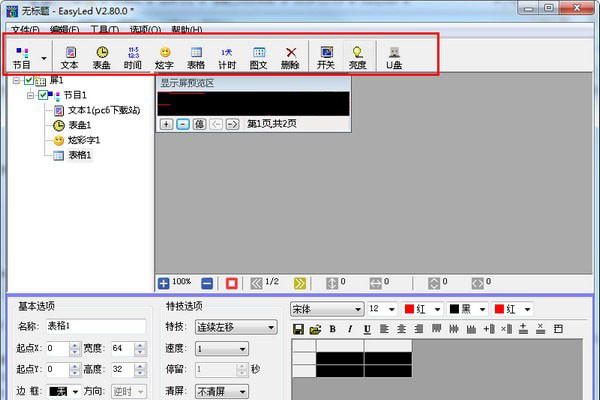
Task: Click the 删除 (Delete) toolbar icon
Action: [290, 56]
